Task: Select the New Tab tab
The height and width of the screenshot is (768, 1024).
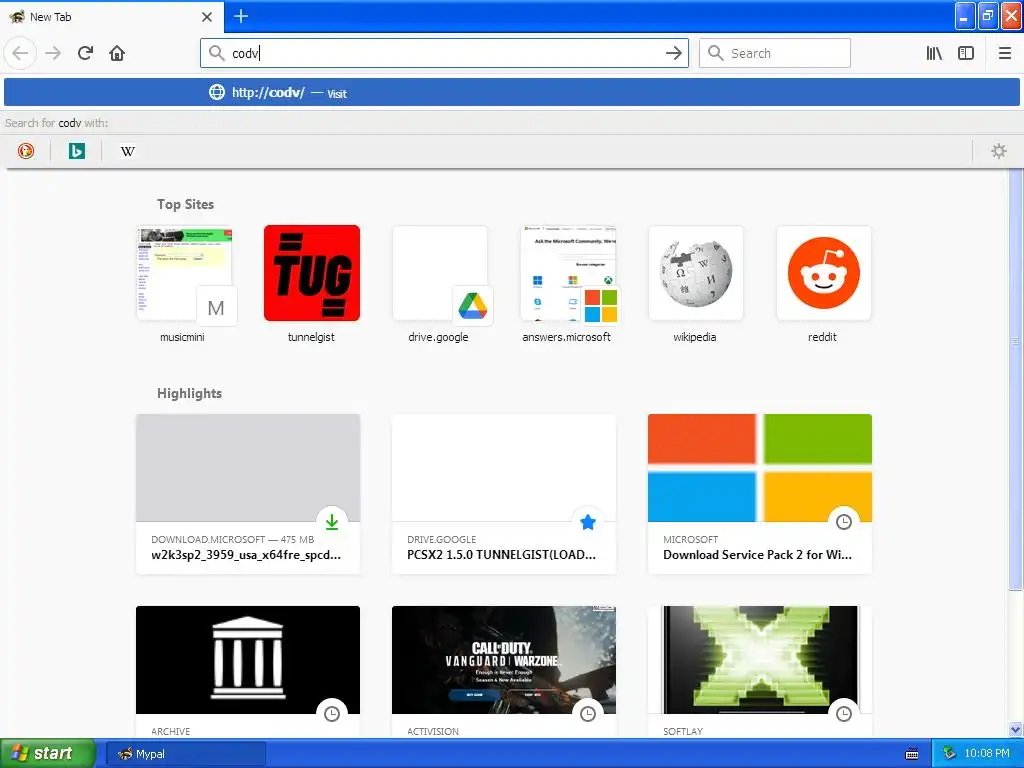Action: point(111,16)
